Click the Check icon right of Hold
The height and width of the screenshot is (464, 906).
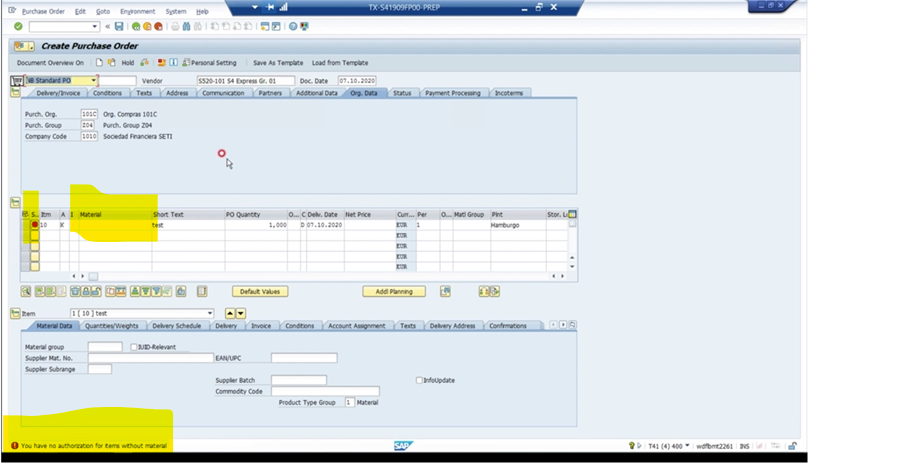(x=144, y=62)
